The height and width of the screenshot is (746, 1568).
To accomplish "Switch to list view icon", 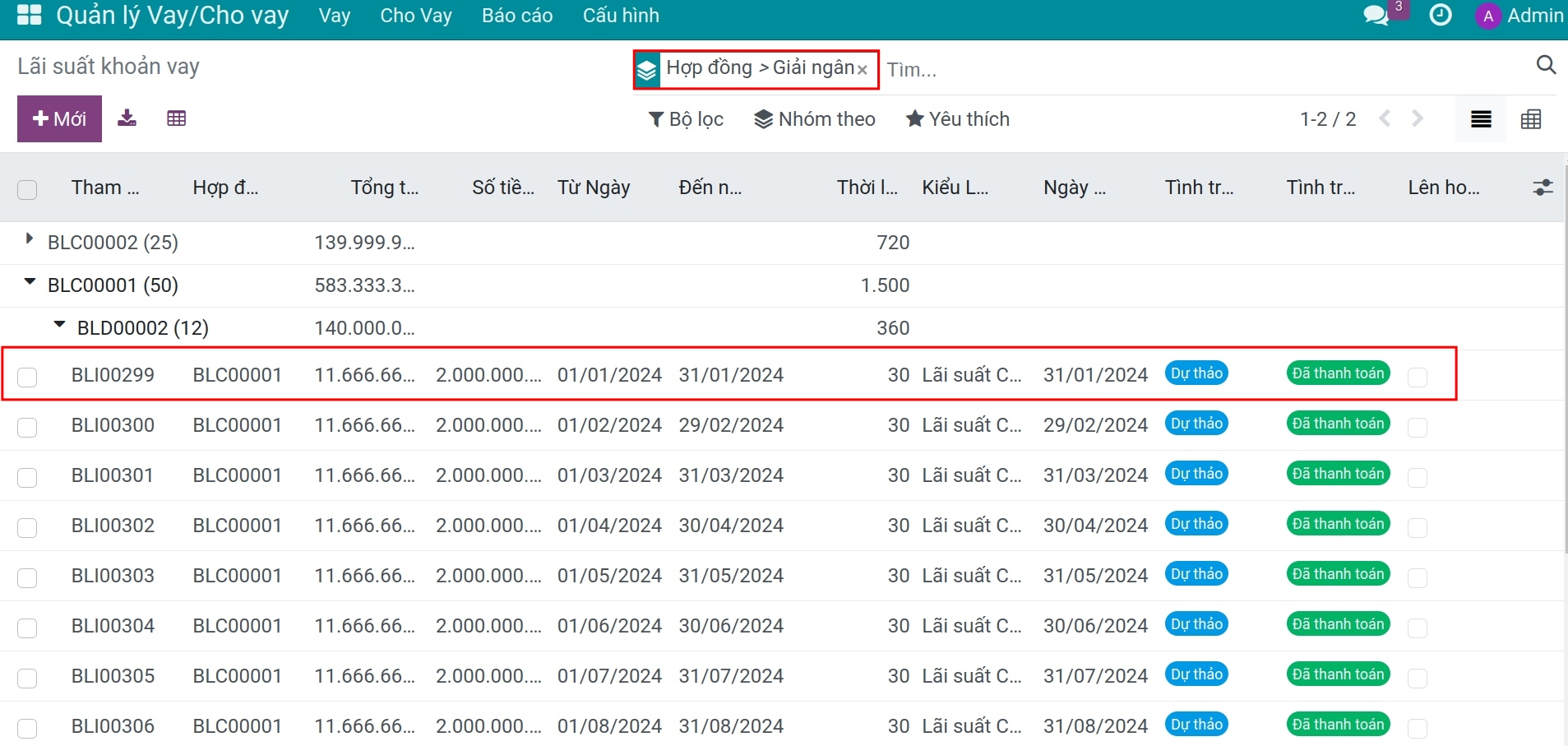I will pos(1481,119).
